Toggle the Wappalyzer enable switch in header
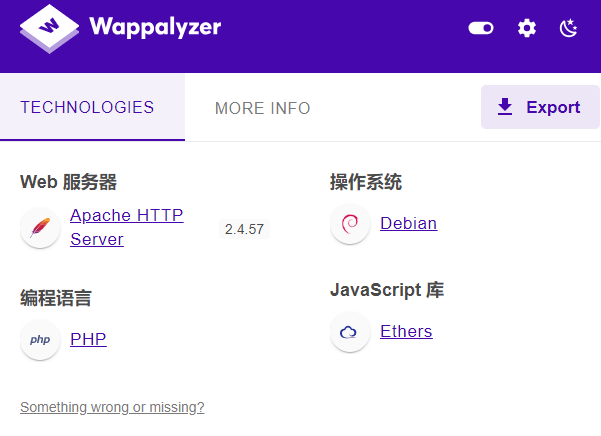601x436 pixels. [481, 28]
